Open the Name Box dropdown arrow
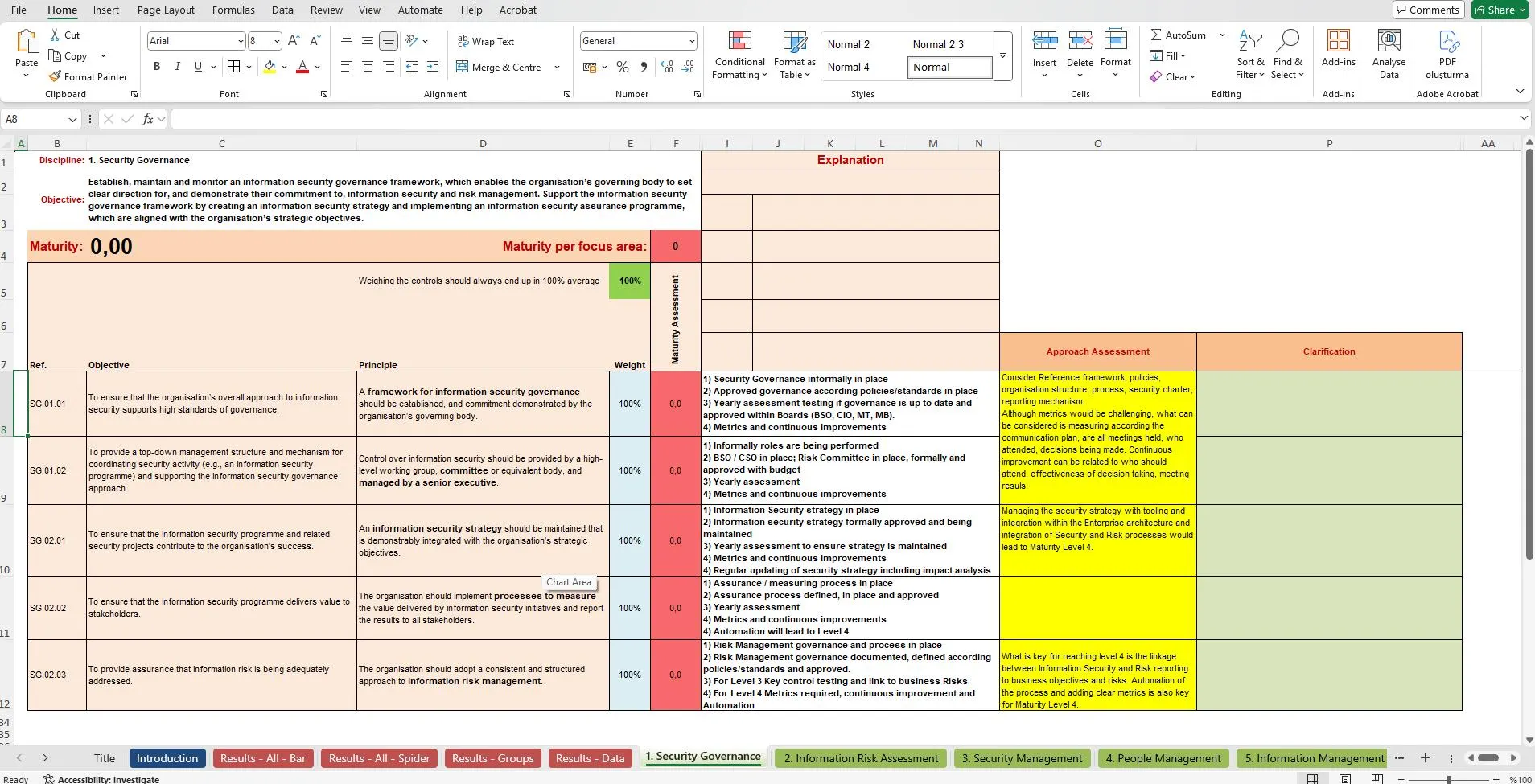 point(72,119)
